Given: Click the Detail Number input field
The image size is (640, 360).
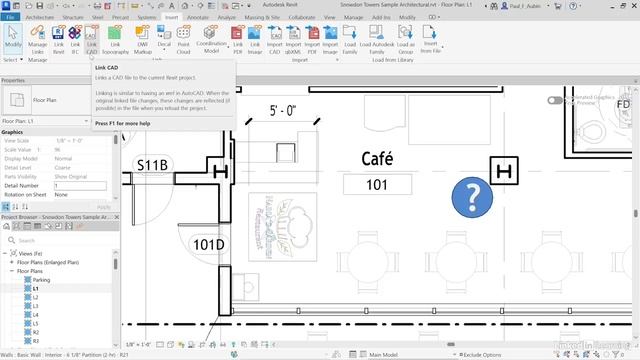Looking at the screenshot, I should 80,186.
